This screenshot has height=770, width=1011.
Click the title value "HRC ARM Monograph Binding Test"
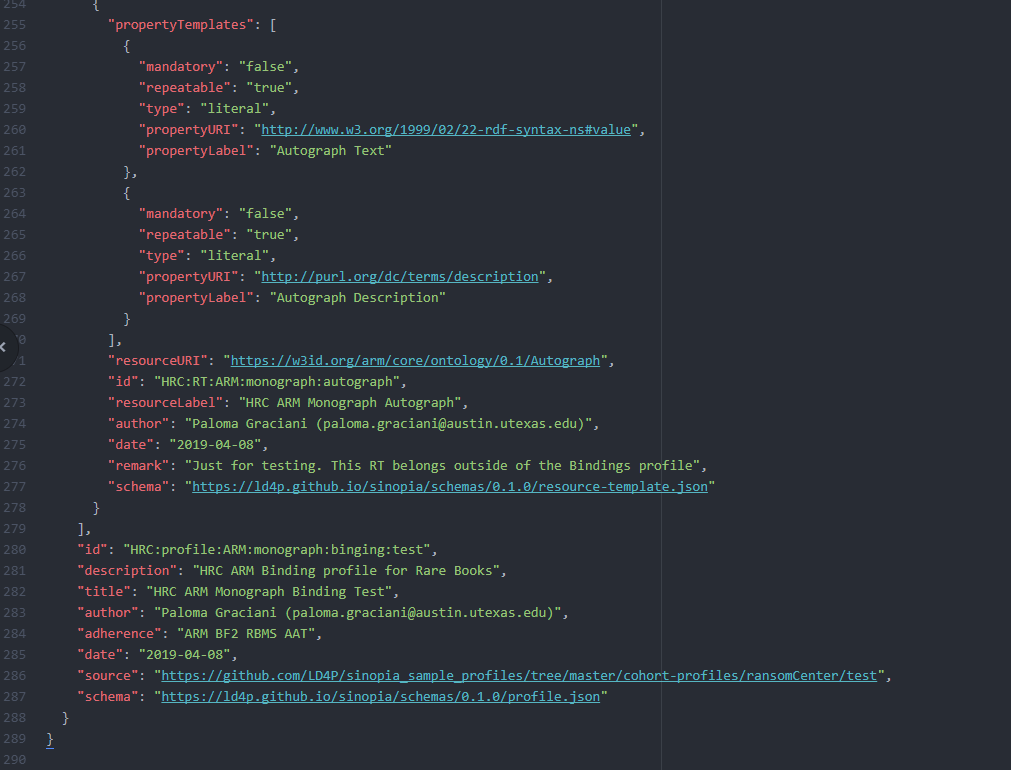268,591
